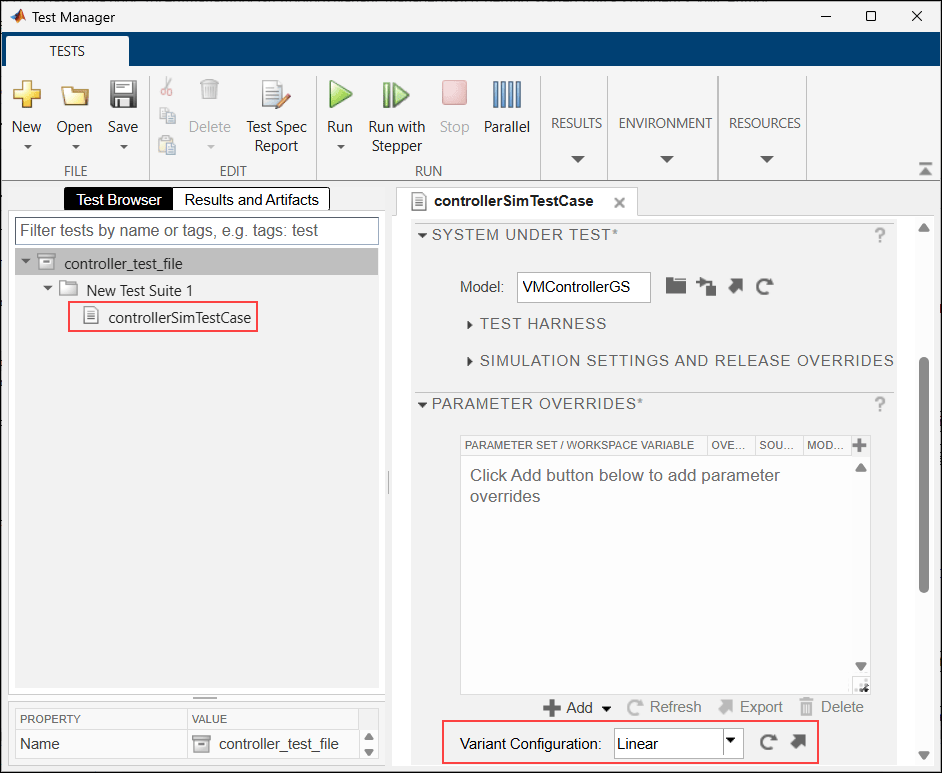Collapse the toolstrip with the corner arrow icon
This screenshot has height=773, width=942.
pos(925,169)
